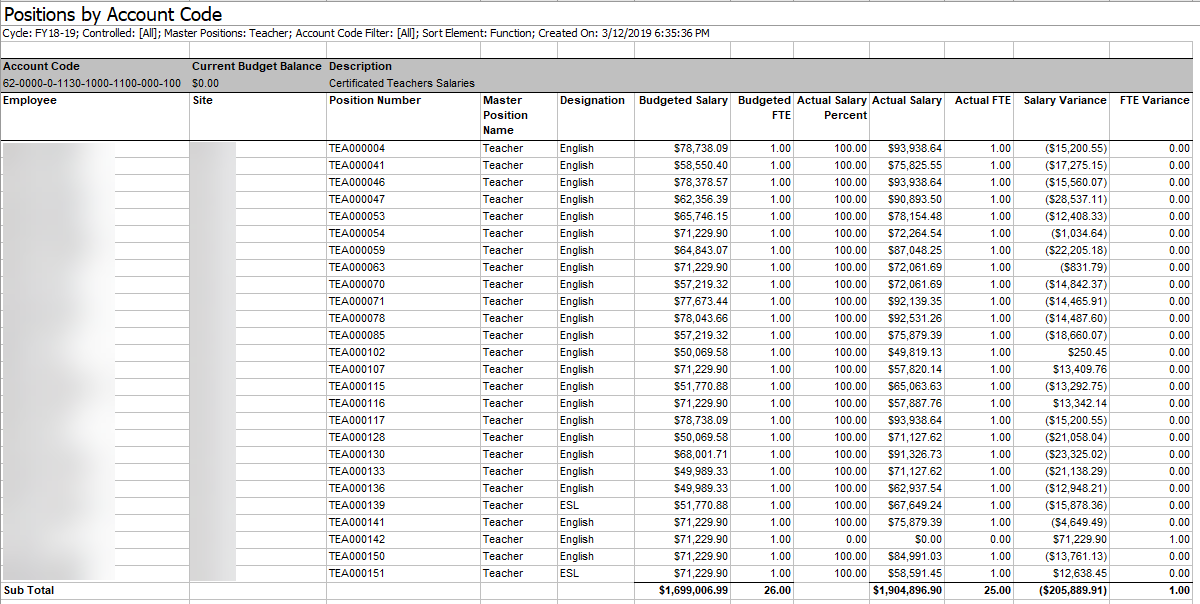Select actual salary $84,991.03

914,557
